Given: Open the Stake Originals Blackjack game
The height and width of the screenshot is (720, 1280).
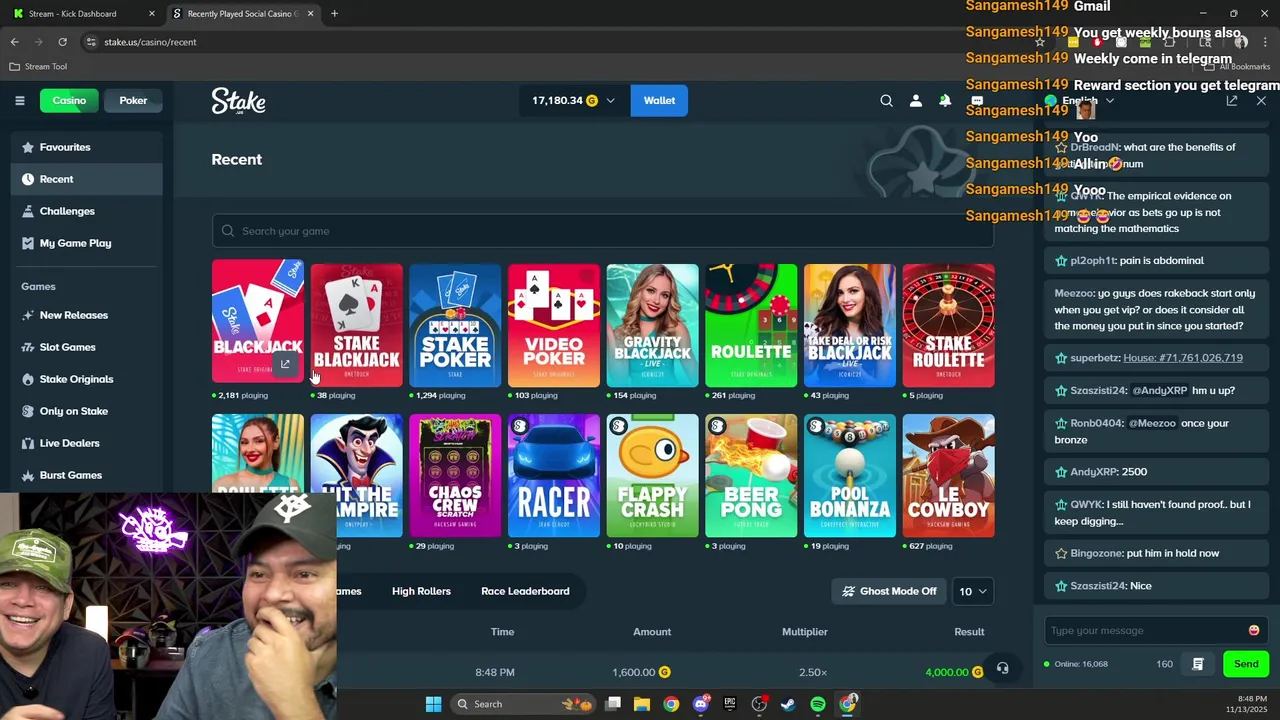Looking at the screenshot, I should [x=257, y=322].
